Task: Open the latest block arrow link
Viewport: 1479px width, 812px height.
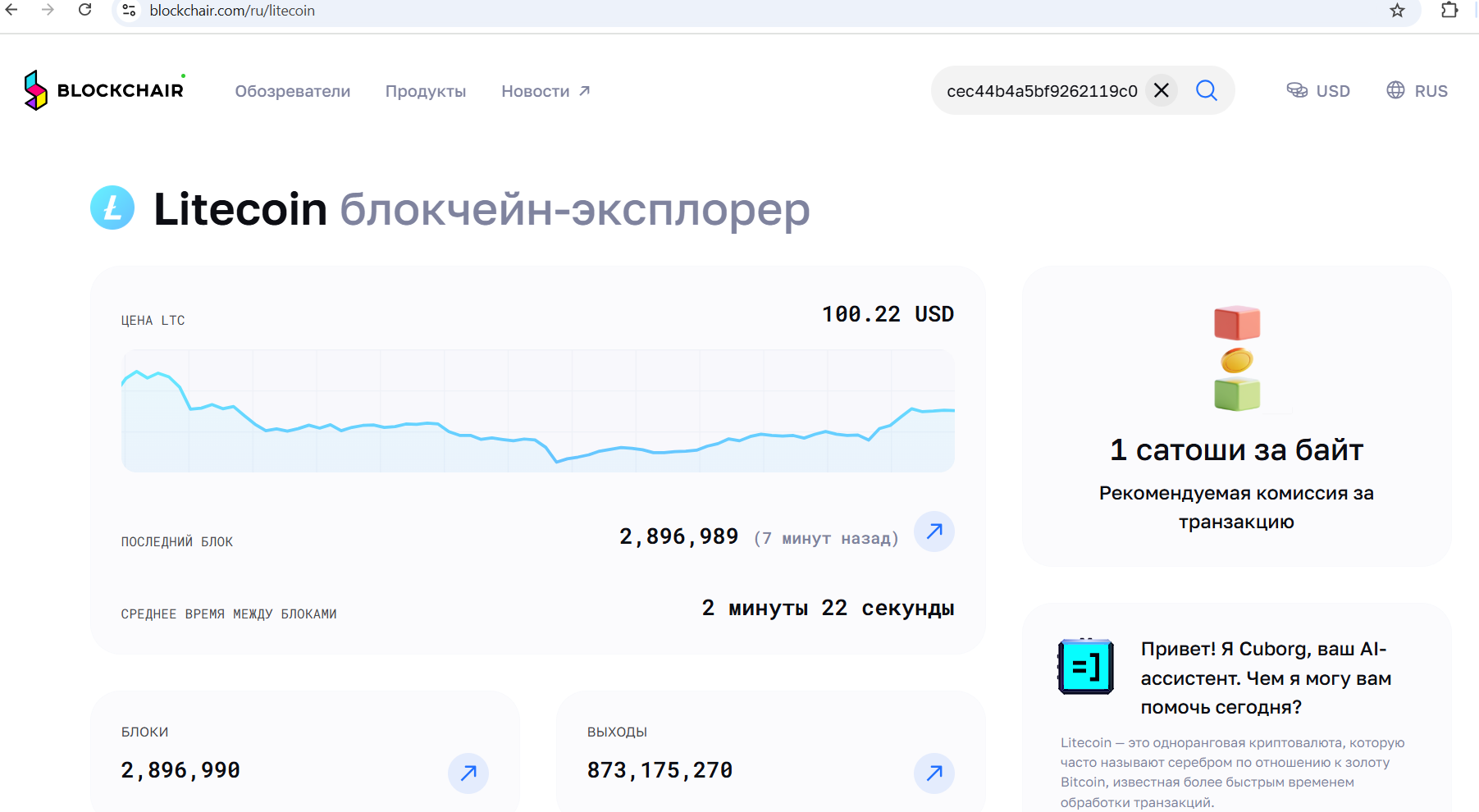Action: 934,531
